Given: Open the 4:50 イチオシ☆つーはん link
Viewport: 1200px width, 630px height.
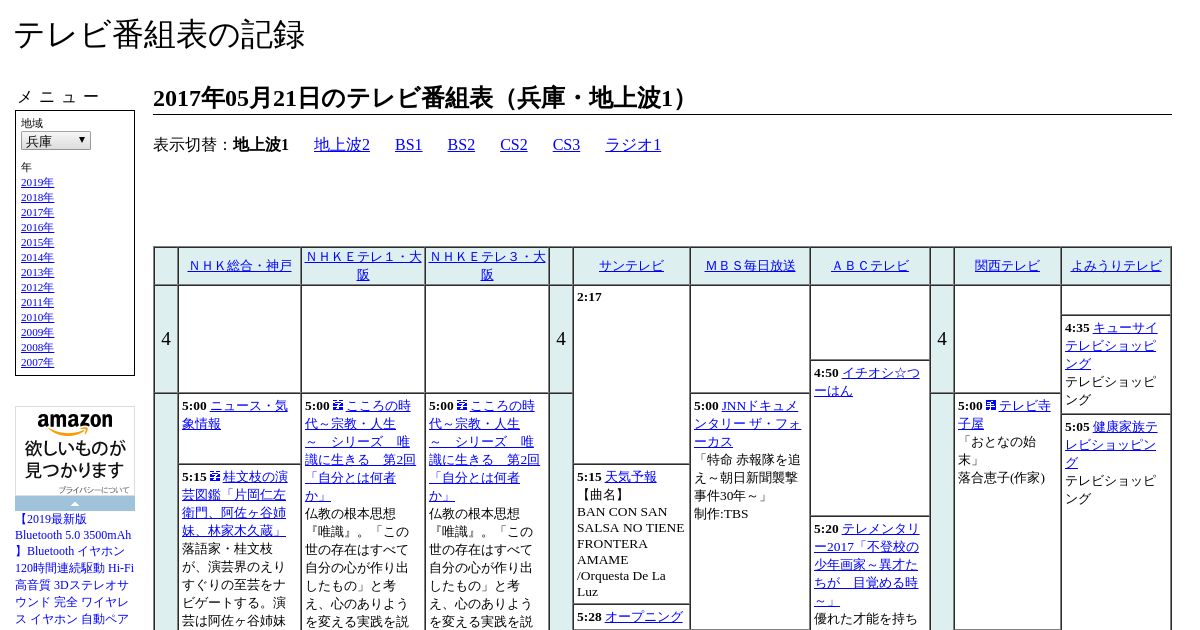Looking at the screenshot, I should pyautogui.click(x=867, y=382).
